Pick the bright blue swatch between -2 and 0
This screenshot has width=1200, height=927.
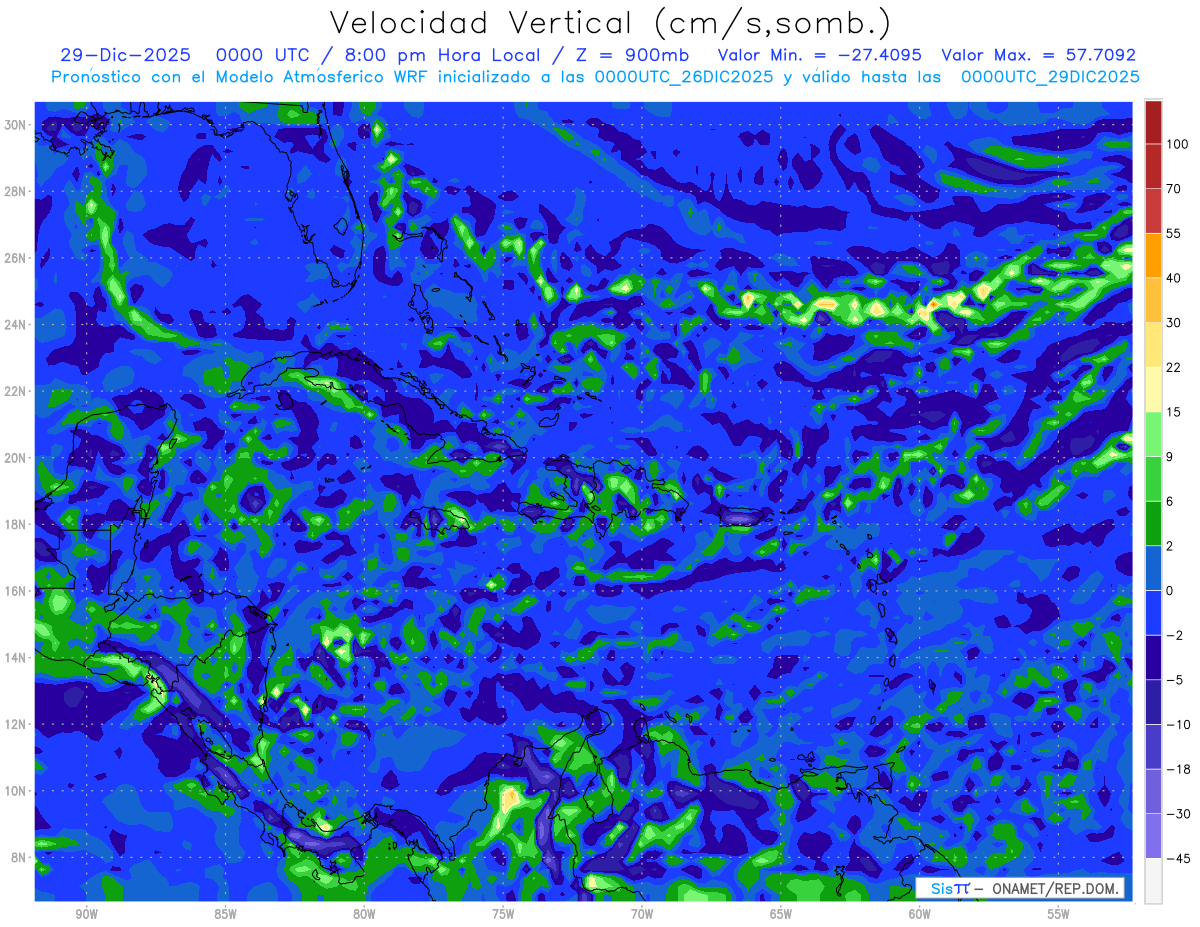point(1153,613)
